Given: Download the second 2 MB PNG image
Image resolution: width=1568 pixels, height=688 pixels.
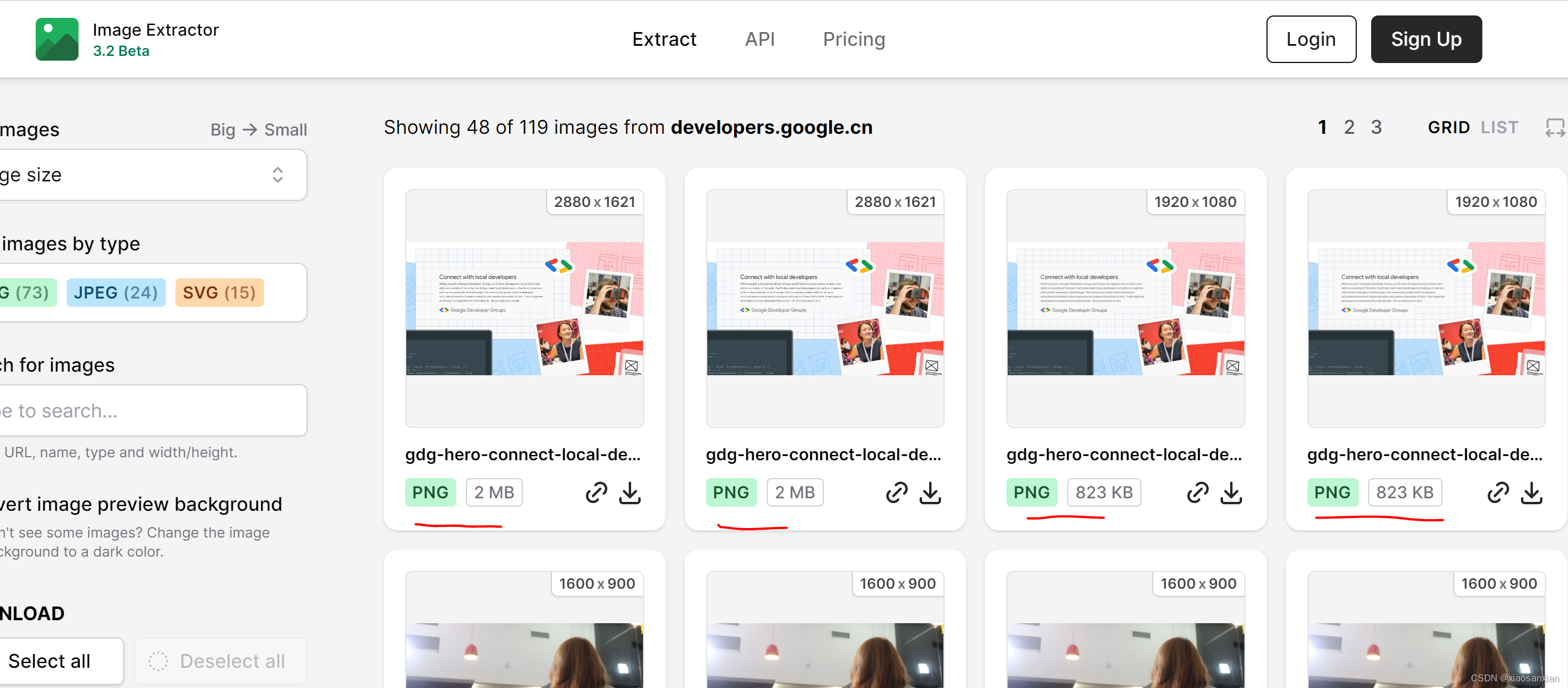Looking at the screenshot, I should point(930,492).
